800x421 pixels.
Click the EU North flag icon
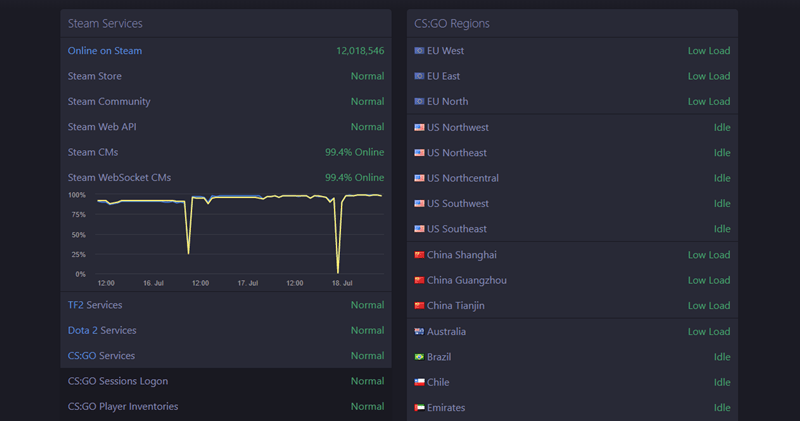tap(419, 102)
